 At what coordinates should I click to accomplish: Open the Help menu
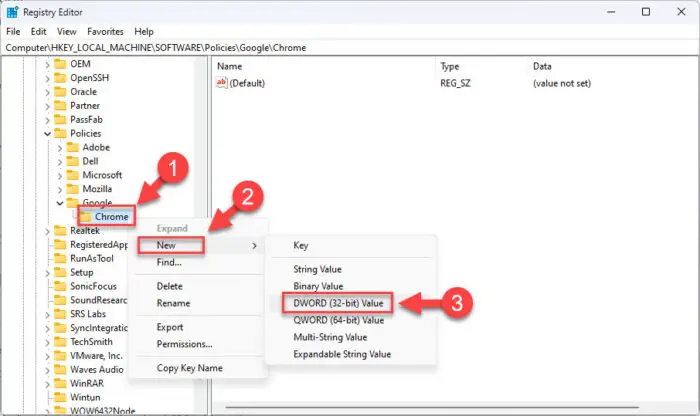144,32
